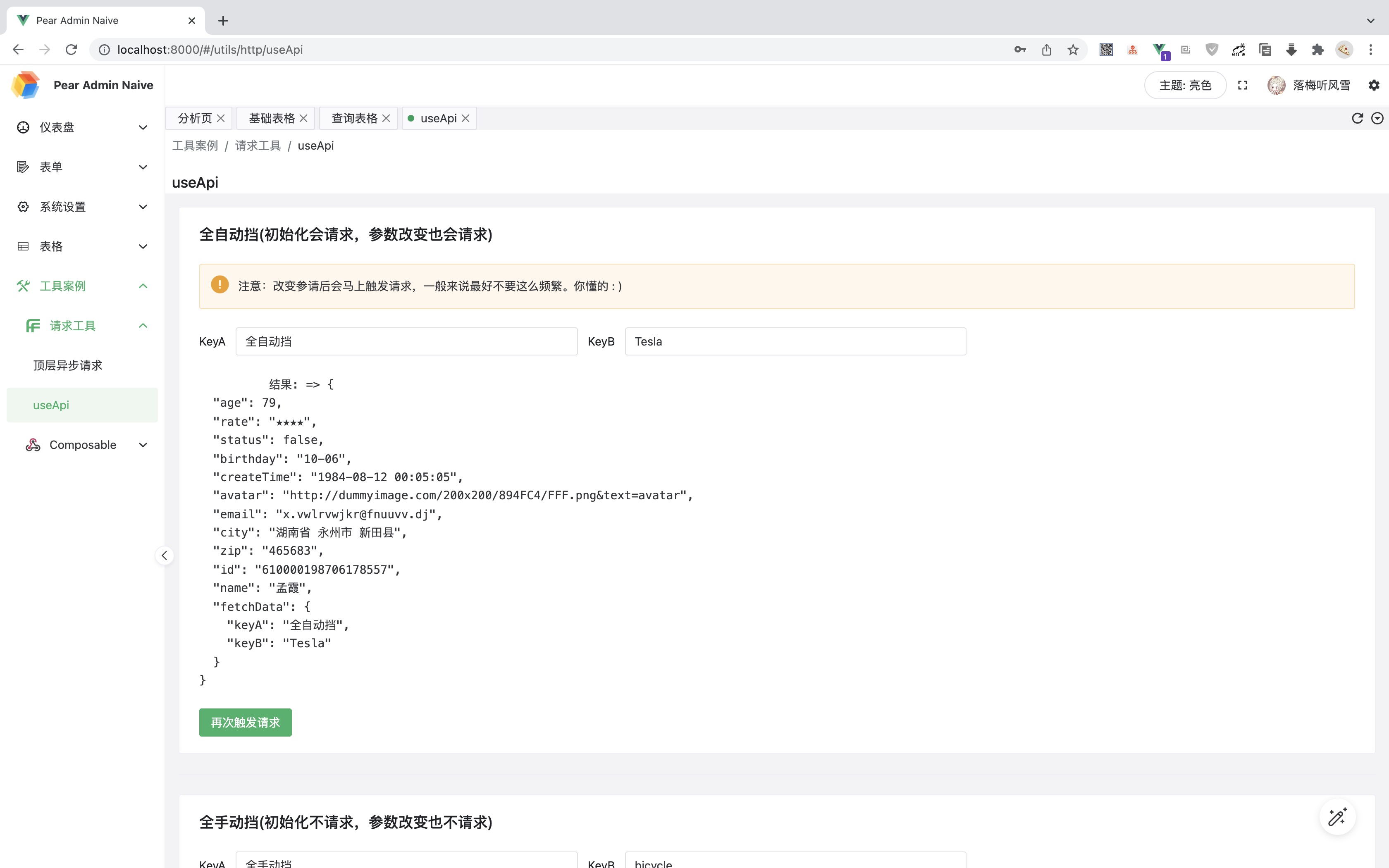1389x868 pixels.
Task: Close the useApi tab
Action: (465, 118)
